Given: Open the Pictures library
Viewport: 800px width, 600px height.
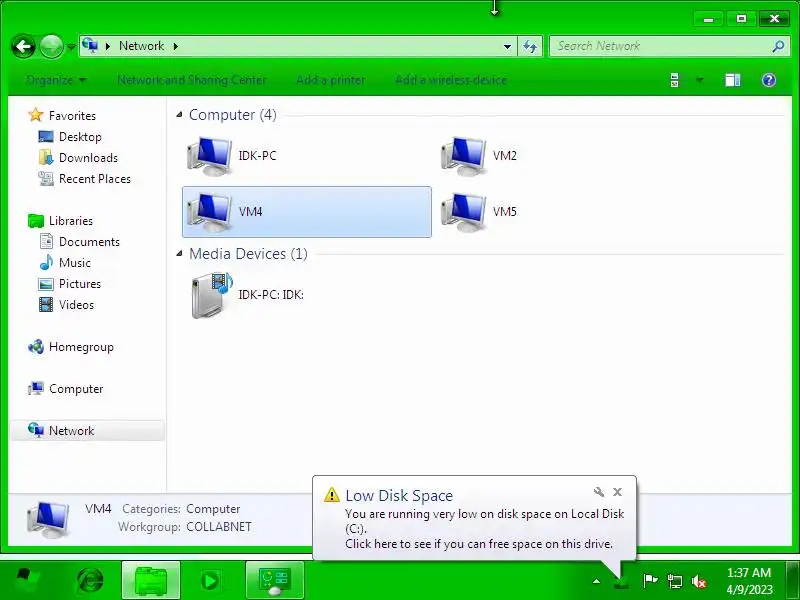Looking at the screenshot, I should (80, 284).
